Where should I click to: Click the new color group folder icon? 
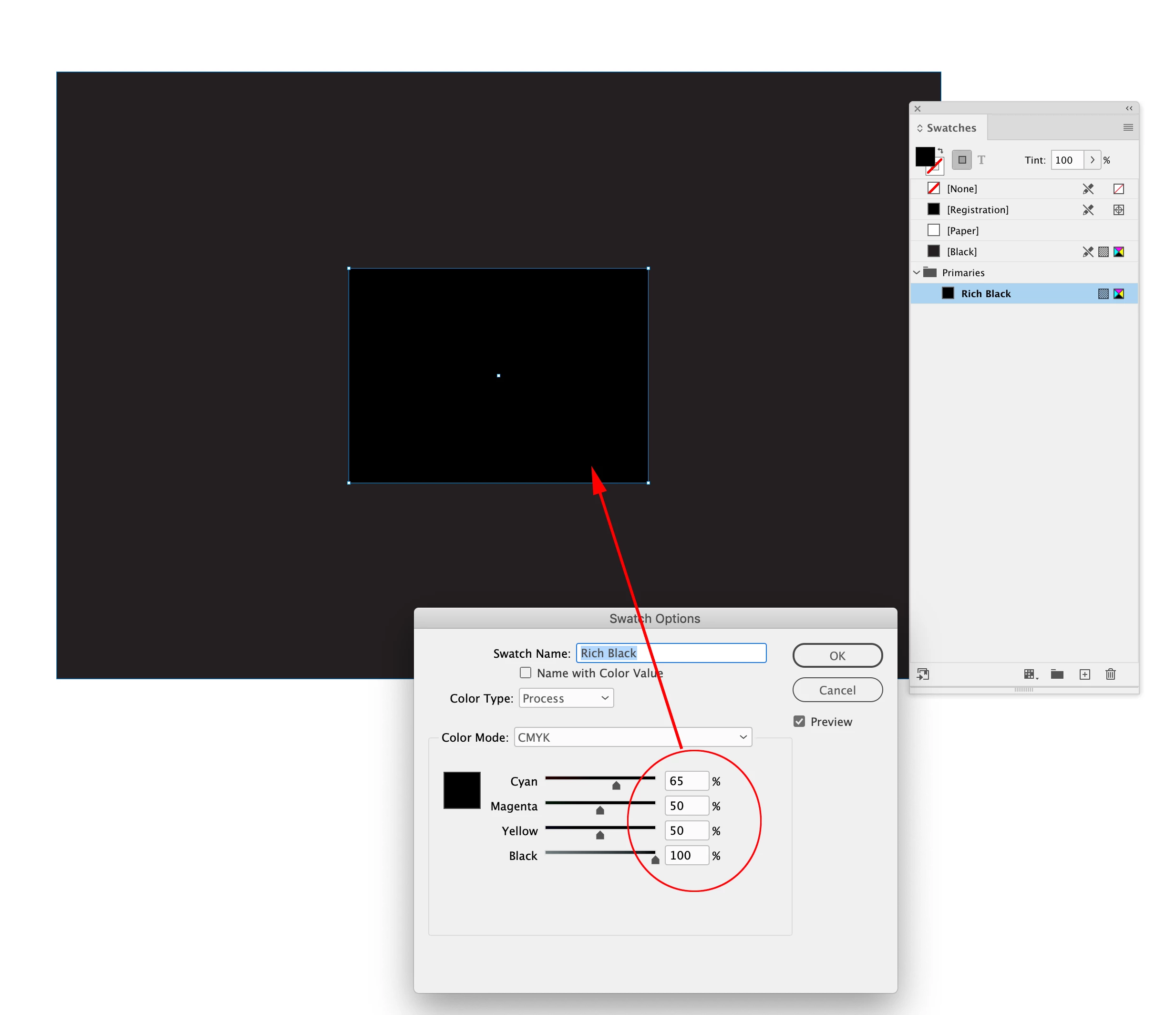(1057, 674)
